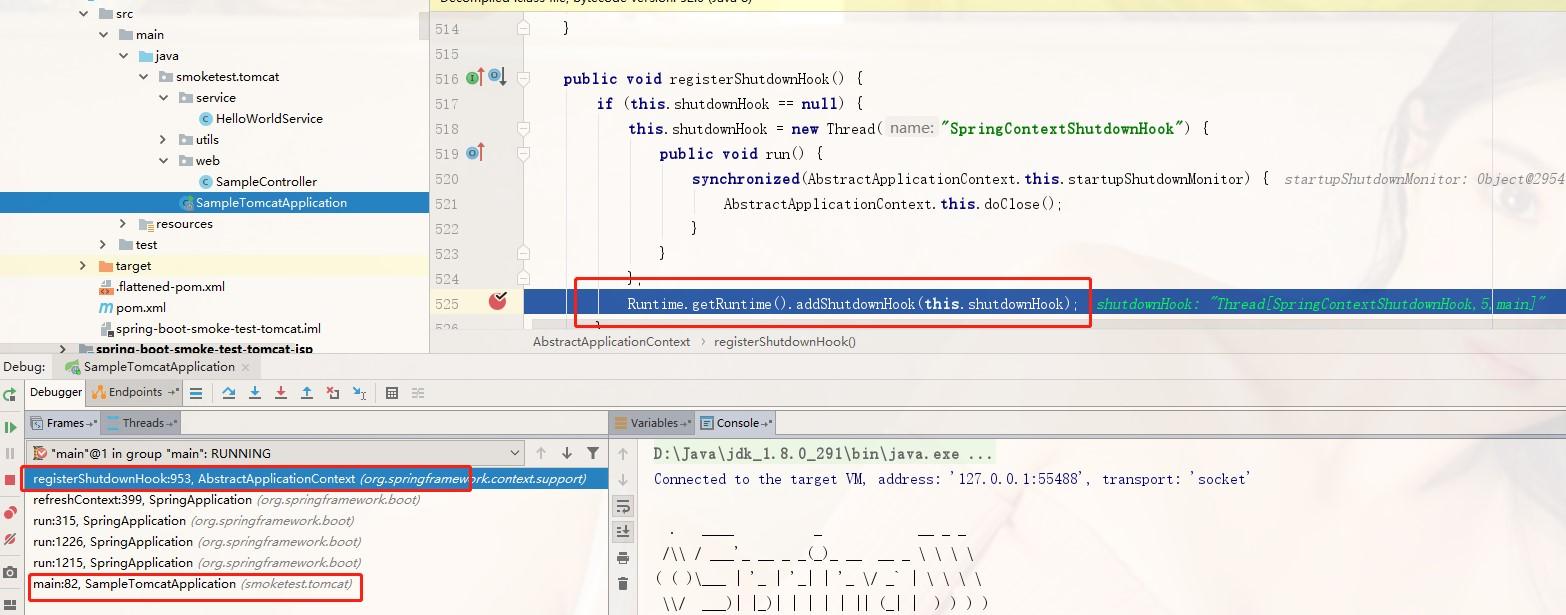The image size is (1566, 615).
Task: Click the Drop Frame icon
Action: 333,393
